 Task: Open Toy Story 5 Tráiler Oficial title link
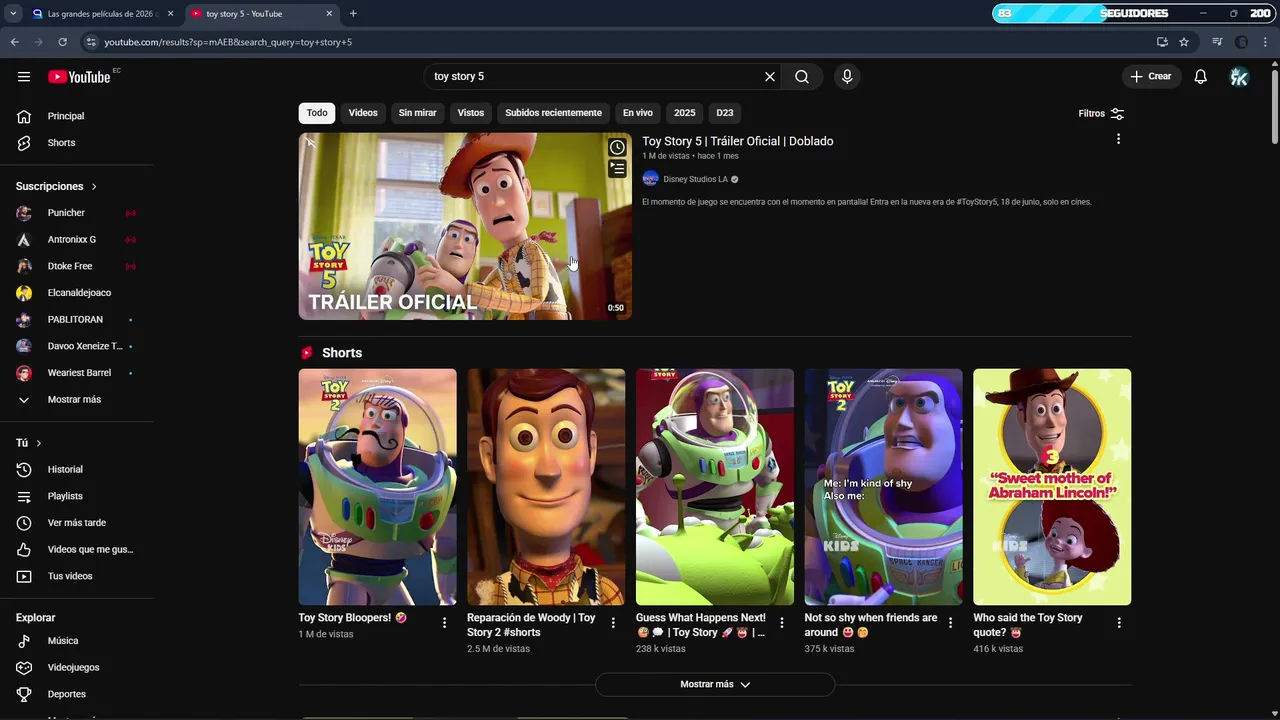point(738,142)
